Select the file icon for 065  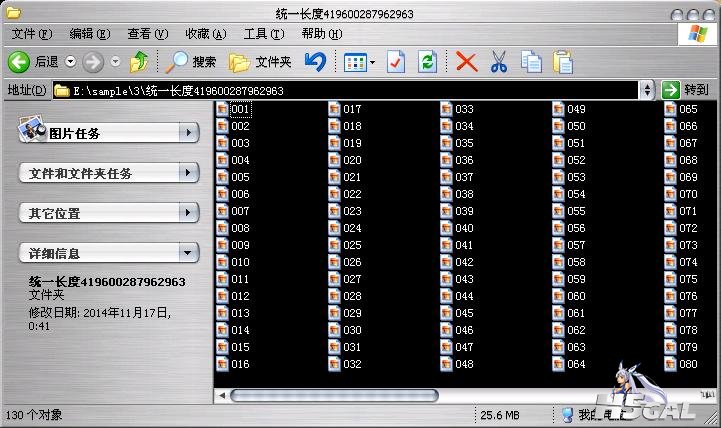[670, 109]
